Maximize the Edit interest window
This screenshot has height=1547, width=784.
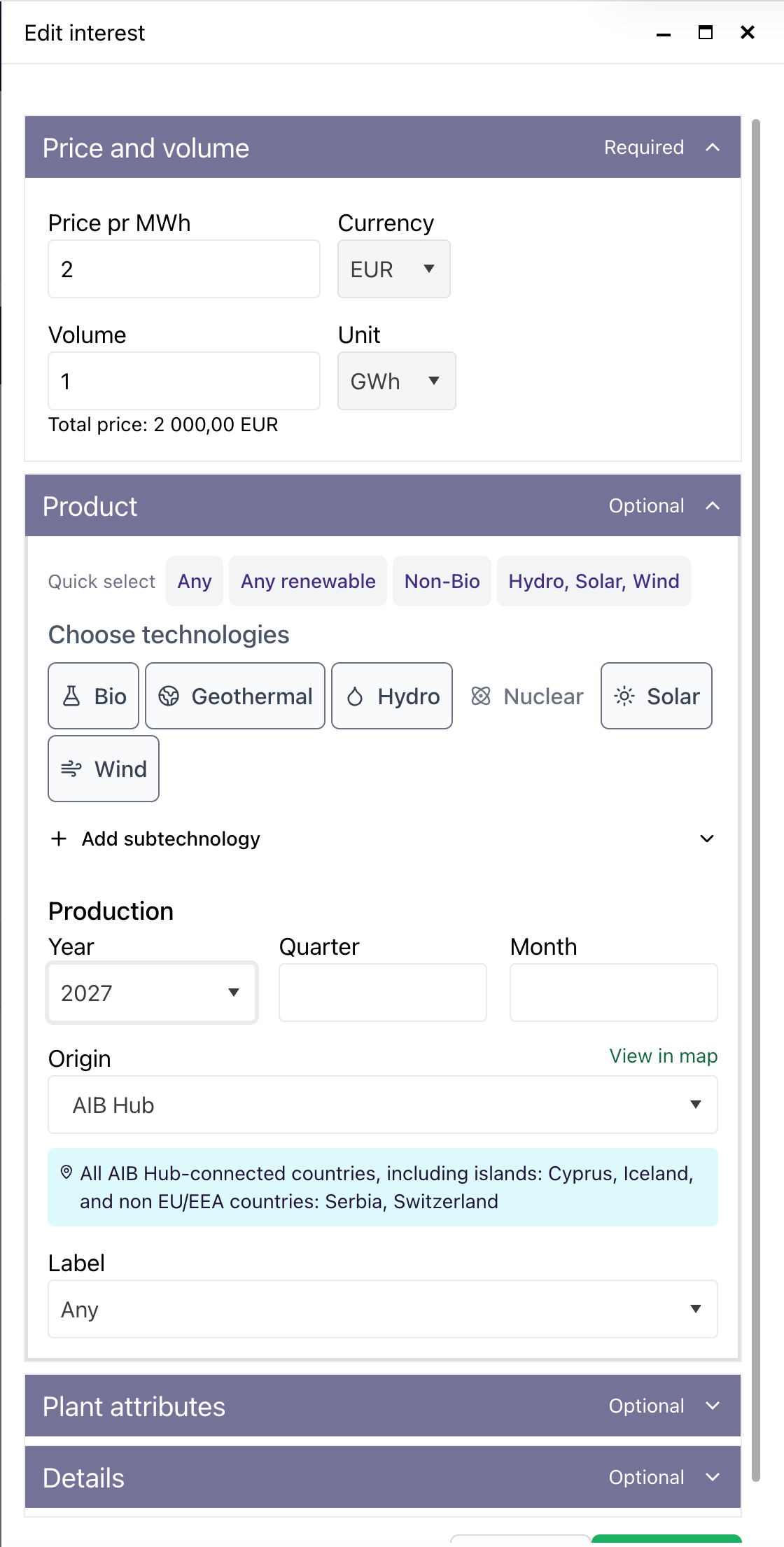tap(706, 33)
